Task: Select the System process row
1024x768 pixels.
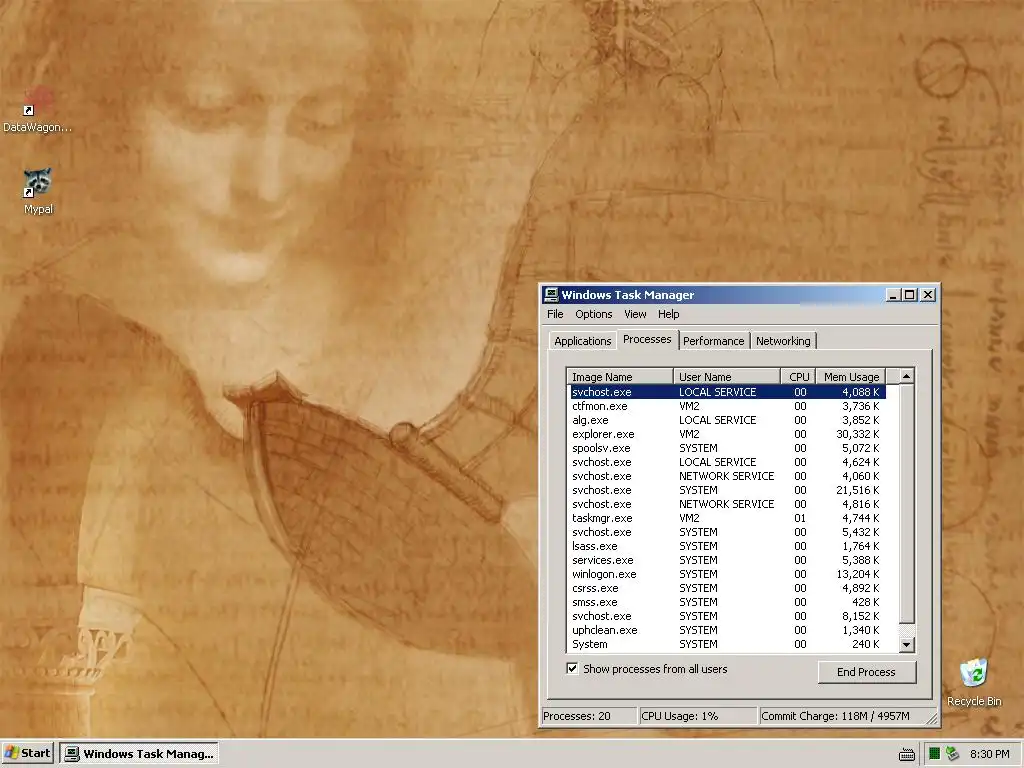Action: click(x=726, y=644)
